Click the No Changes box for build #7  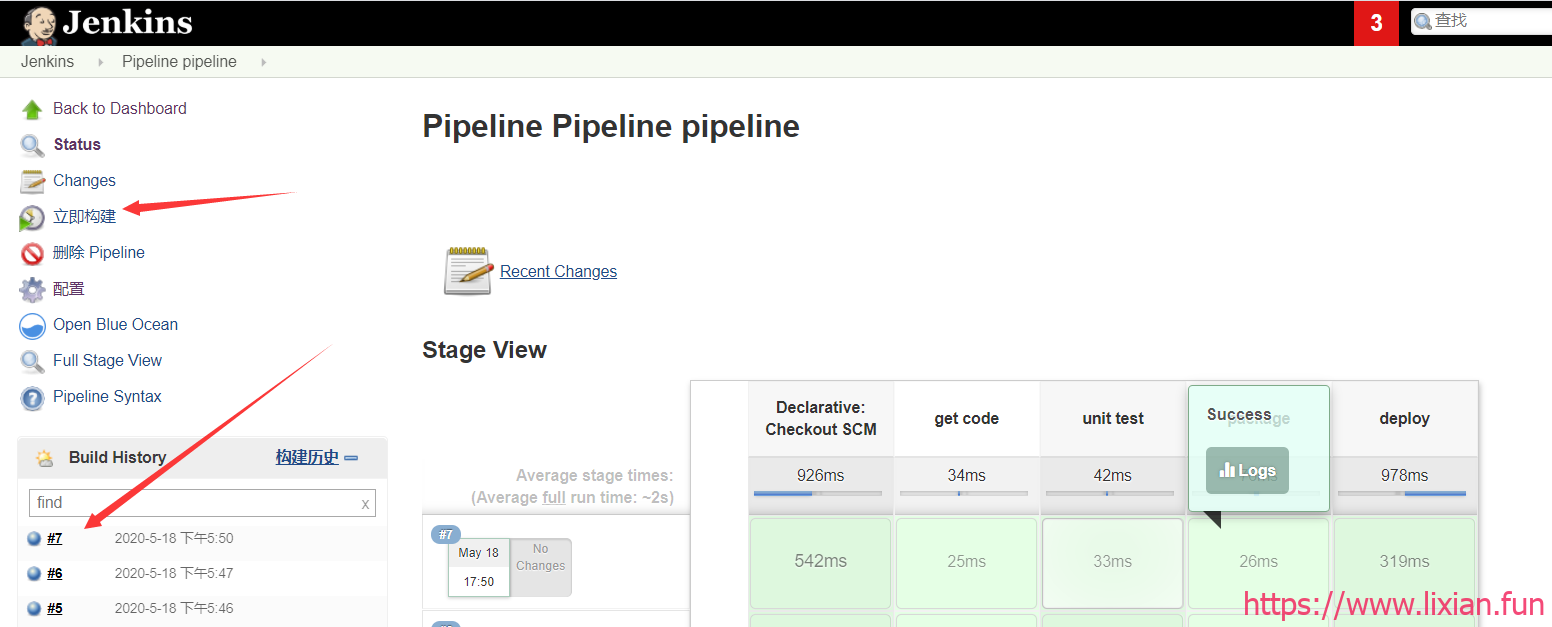click(x=541, y=568)
